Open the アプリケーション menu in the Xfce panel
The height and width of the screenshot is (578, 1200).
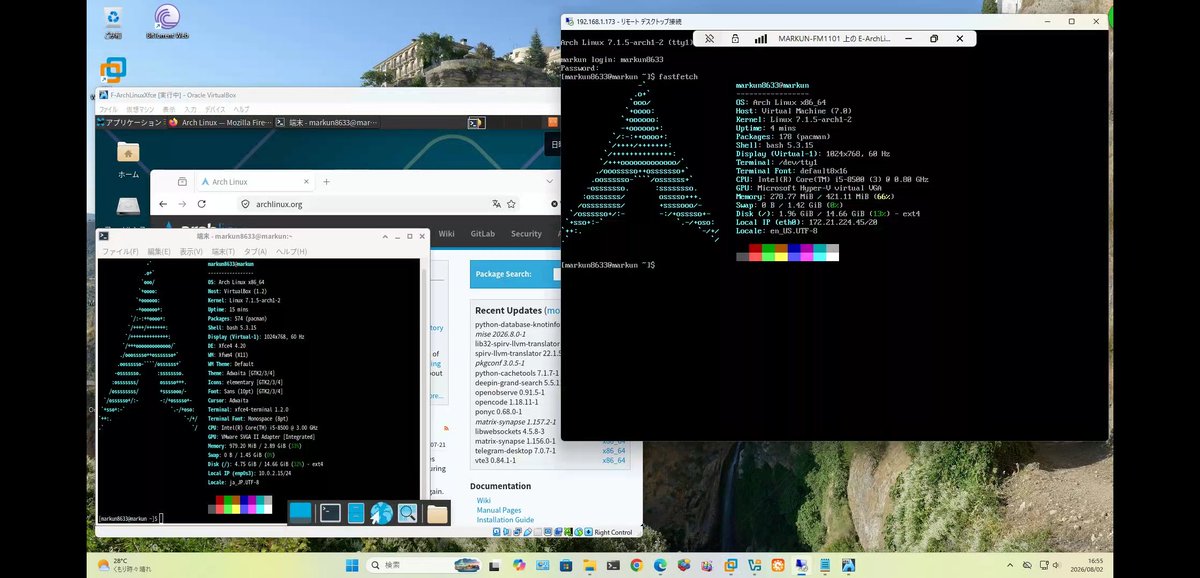[131, 122]
